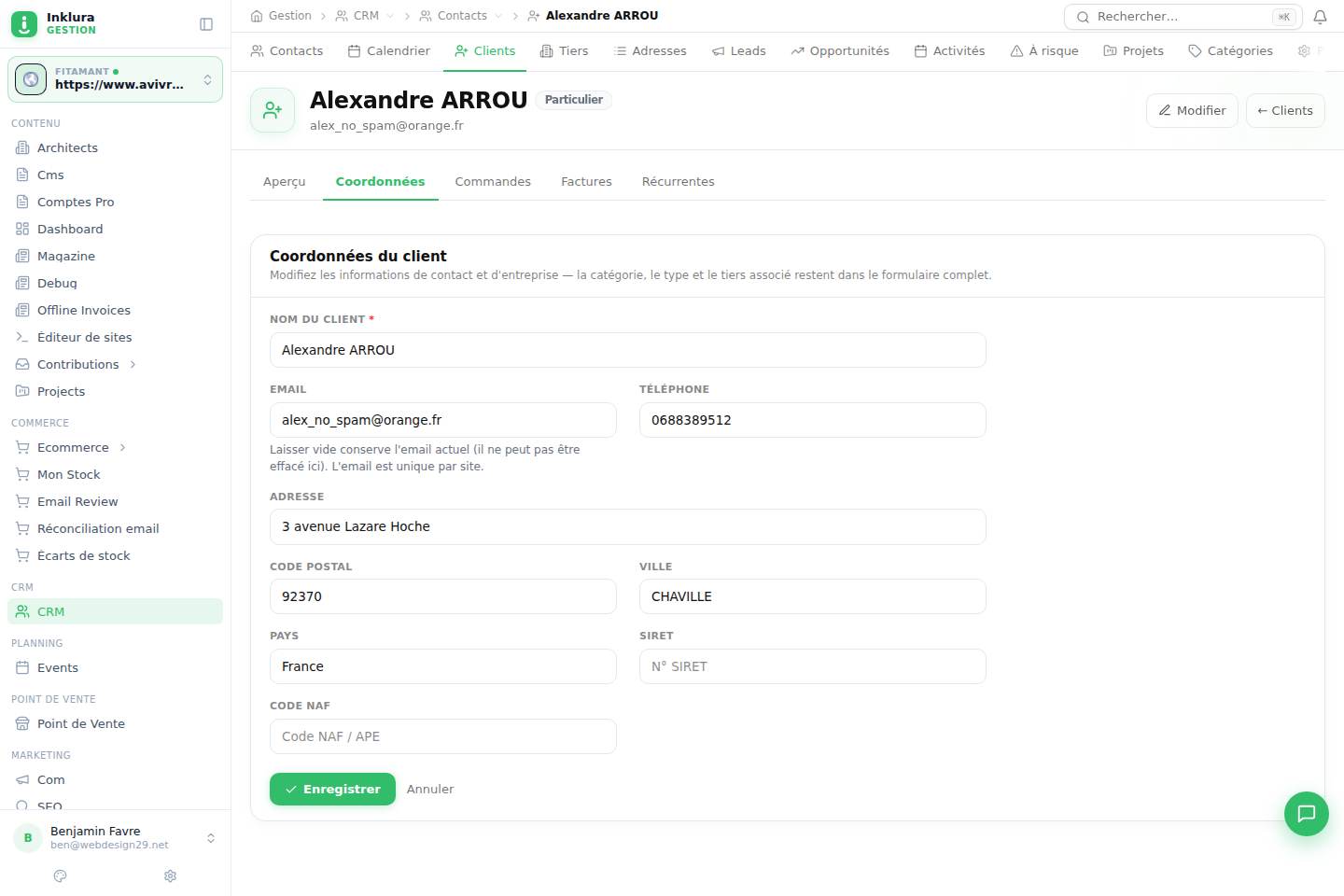1344x896 pixels.
Task: Switch to the Commandes sub-tab
Action: pos(493,182)
